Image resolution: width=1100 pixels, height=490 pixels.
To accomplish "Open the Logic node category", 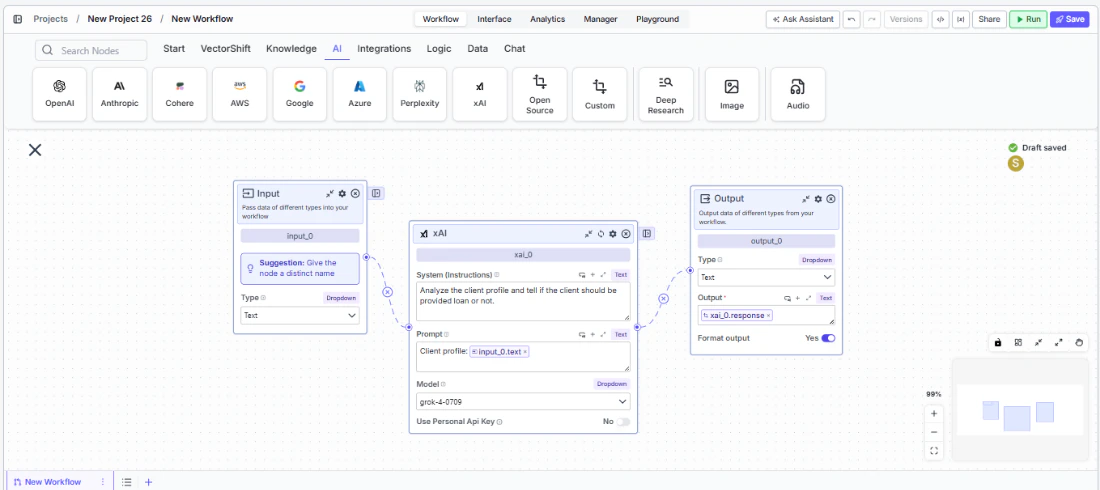I will pos(440,49).
